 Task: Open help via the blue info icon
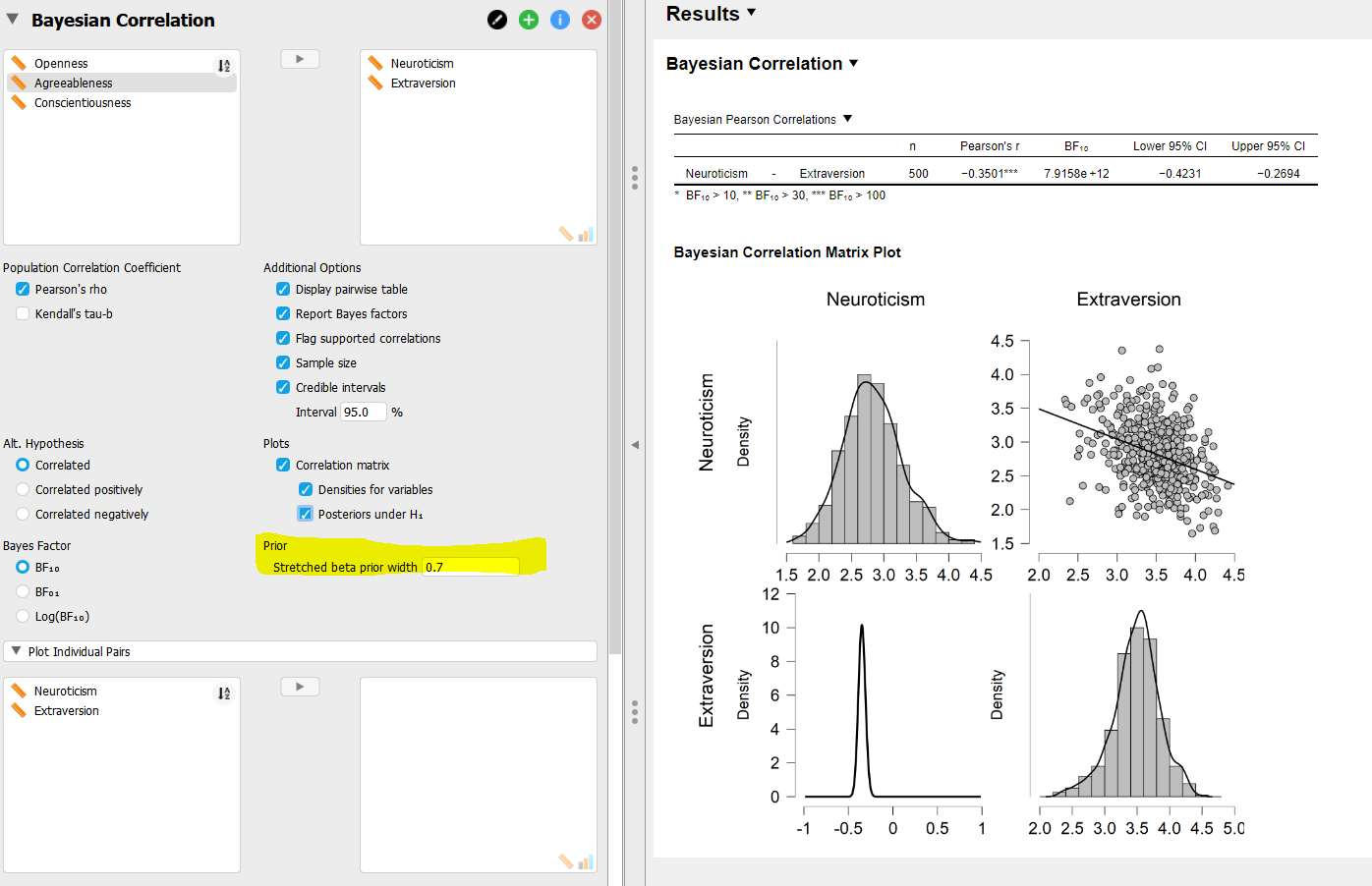click(x=559, y=19)
